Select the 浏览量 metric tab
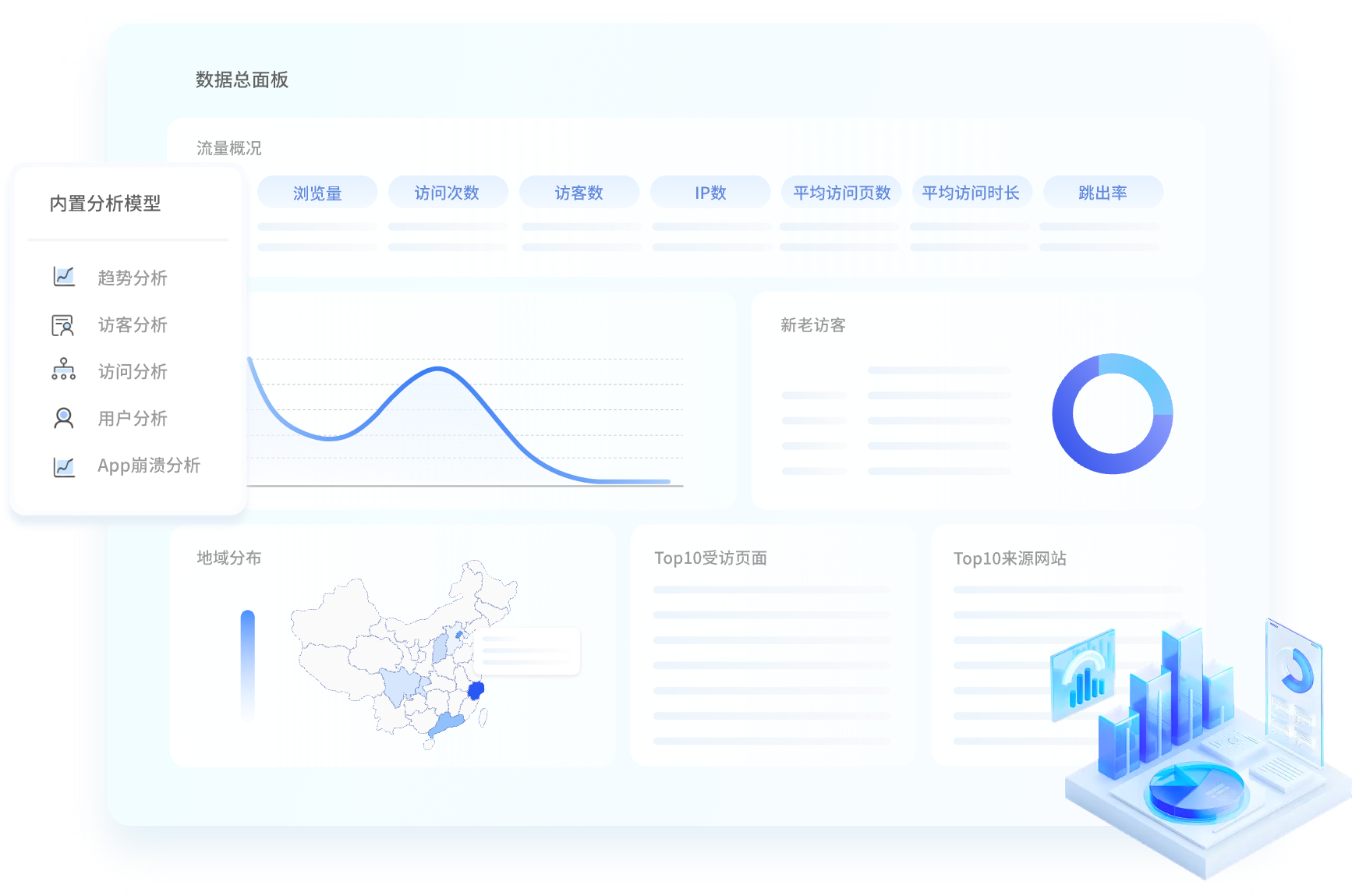The width and height of the screenshot is (1352, 896). 317,193
